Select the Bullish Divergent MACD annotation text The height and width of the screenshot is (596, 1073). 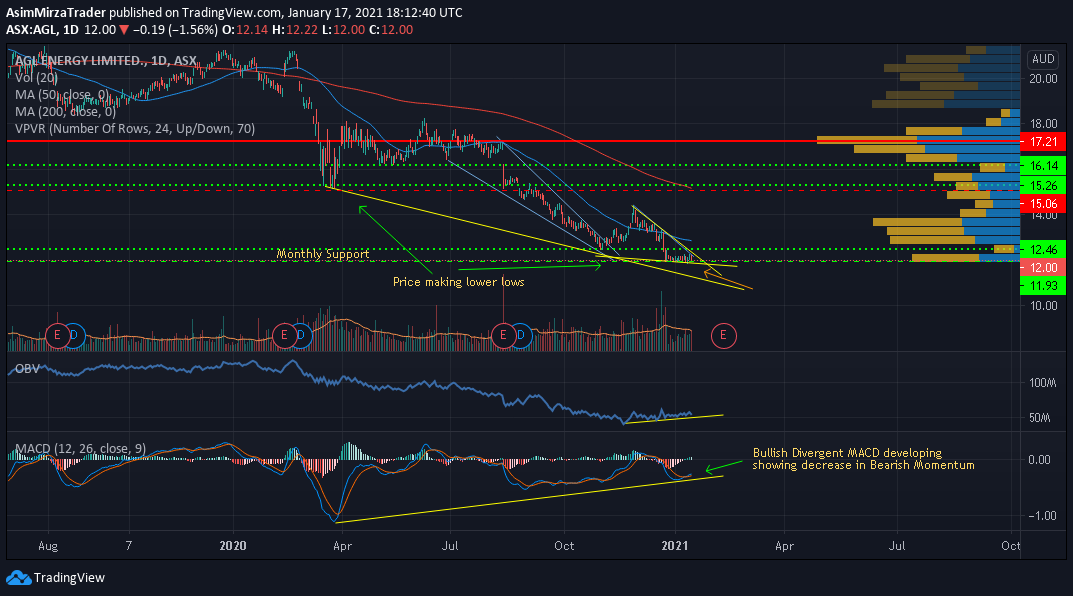point(864,459)
